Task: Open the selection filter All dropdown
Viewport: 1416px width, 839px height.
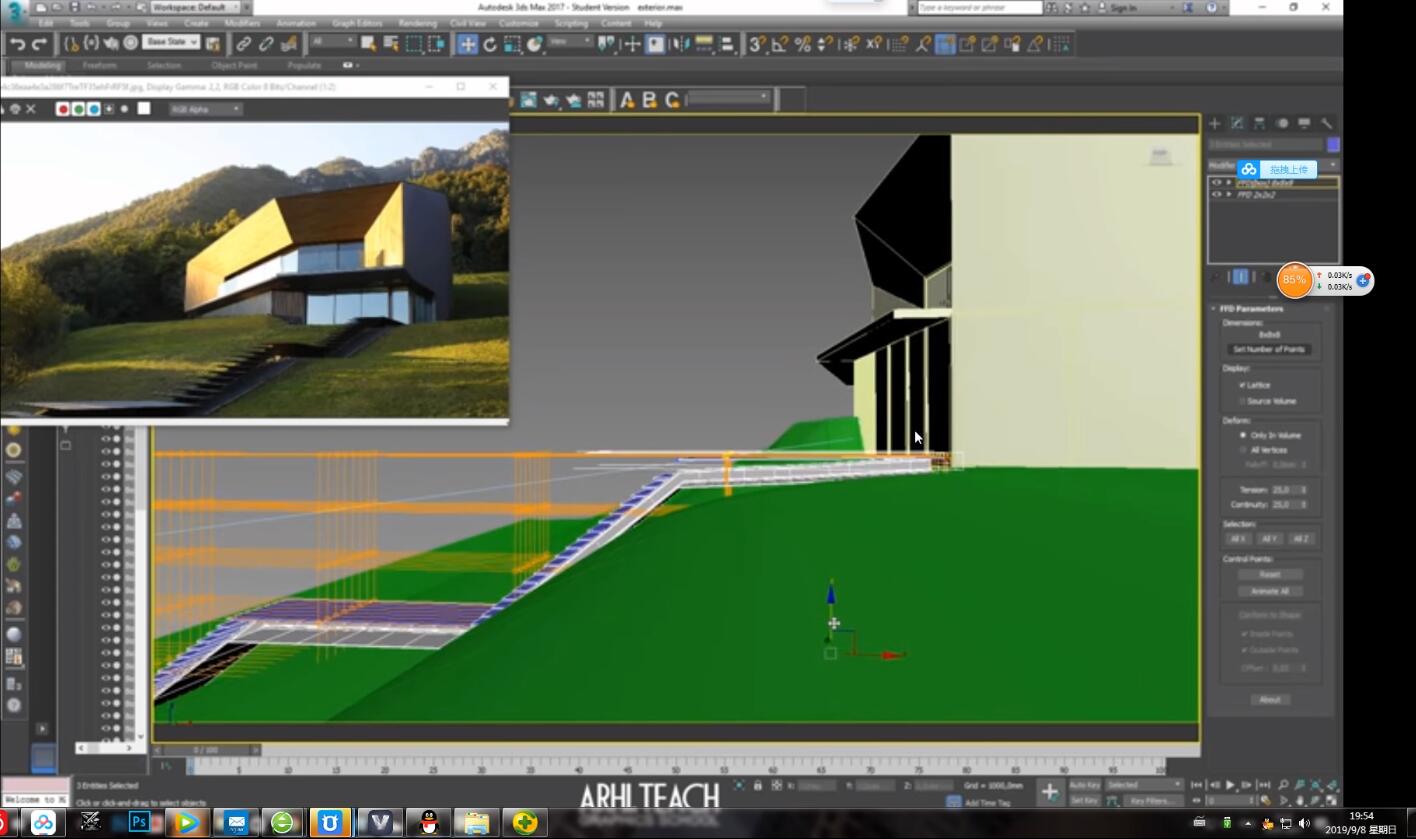Action: pyautogui.click(x=332, y=42)
